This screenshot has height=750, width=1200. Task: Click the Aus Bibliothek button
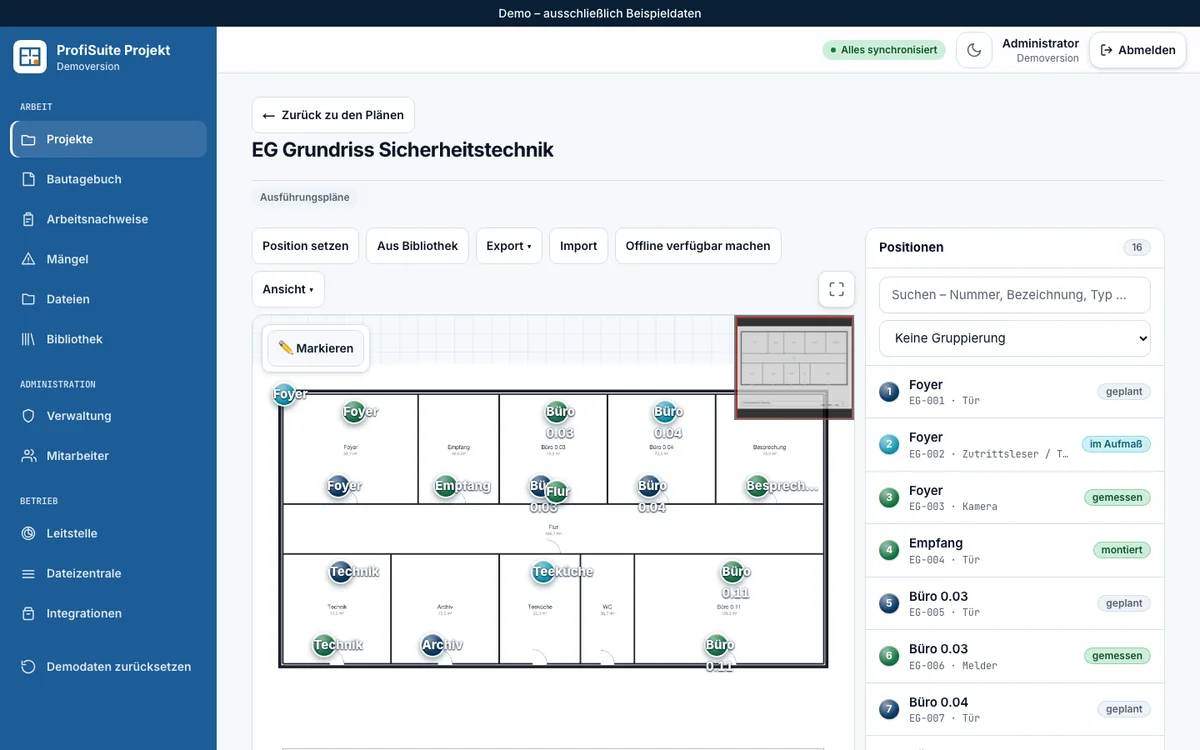pyautogui.click(x=417, y=246)
